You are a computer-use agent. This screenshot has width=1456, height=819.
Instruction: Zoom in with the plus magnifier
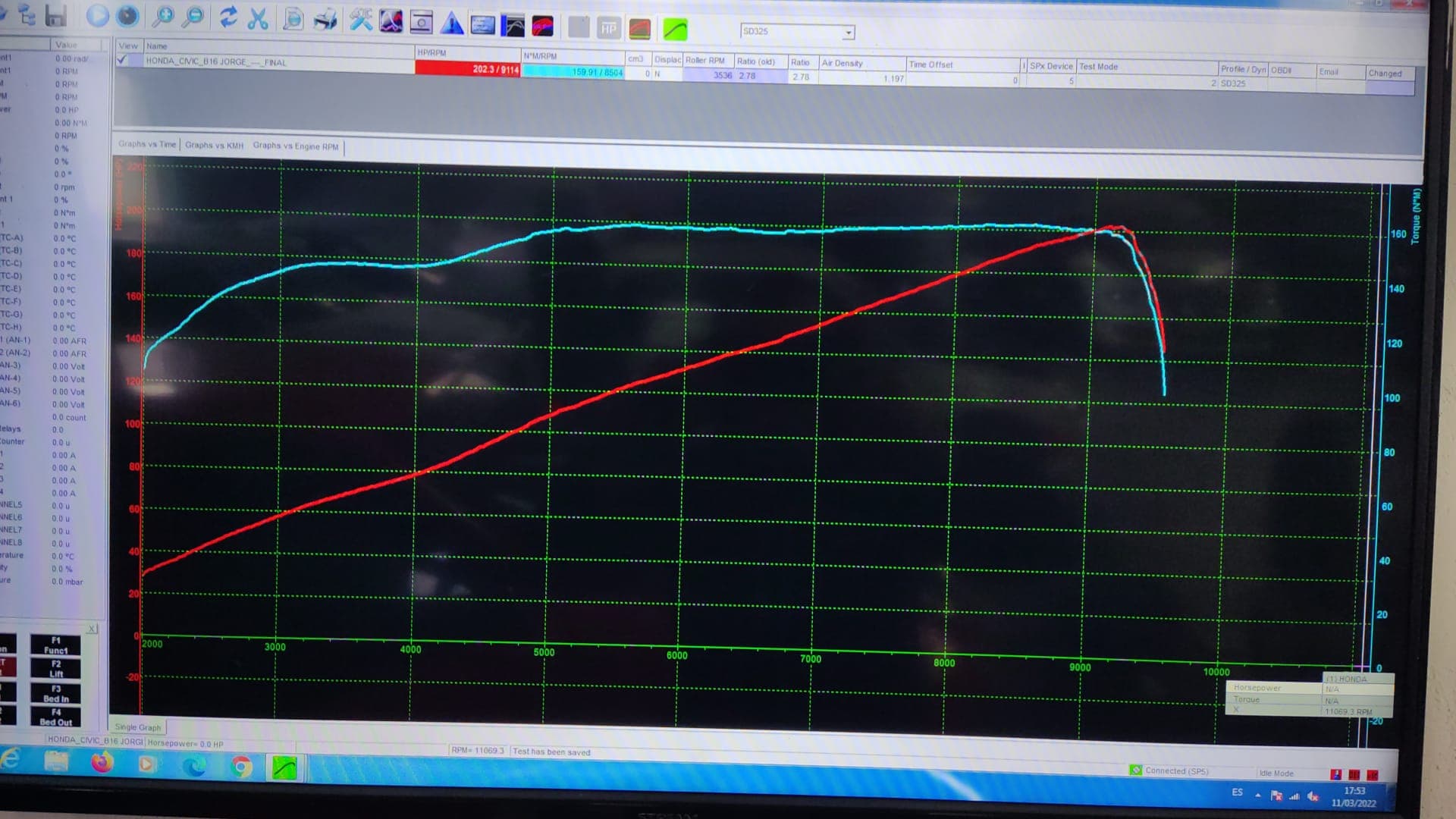(x=163, y=17)
